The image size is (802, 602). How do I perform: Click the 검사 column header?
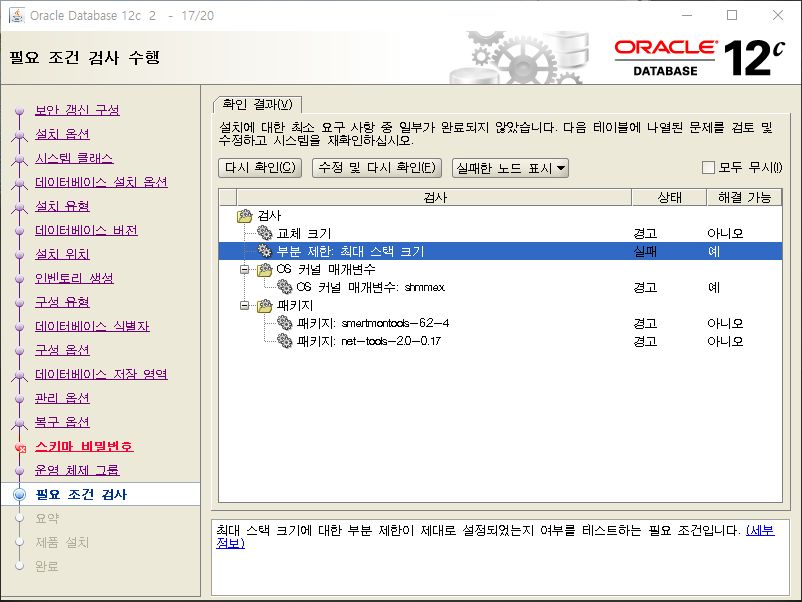click(434, 197)
